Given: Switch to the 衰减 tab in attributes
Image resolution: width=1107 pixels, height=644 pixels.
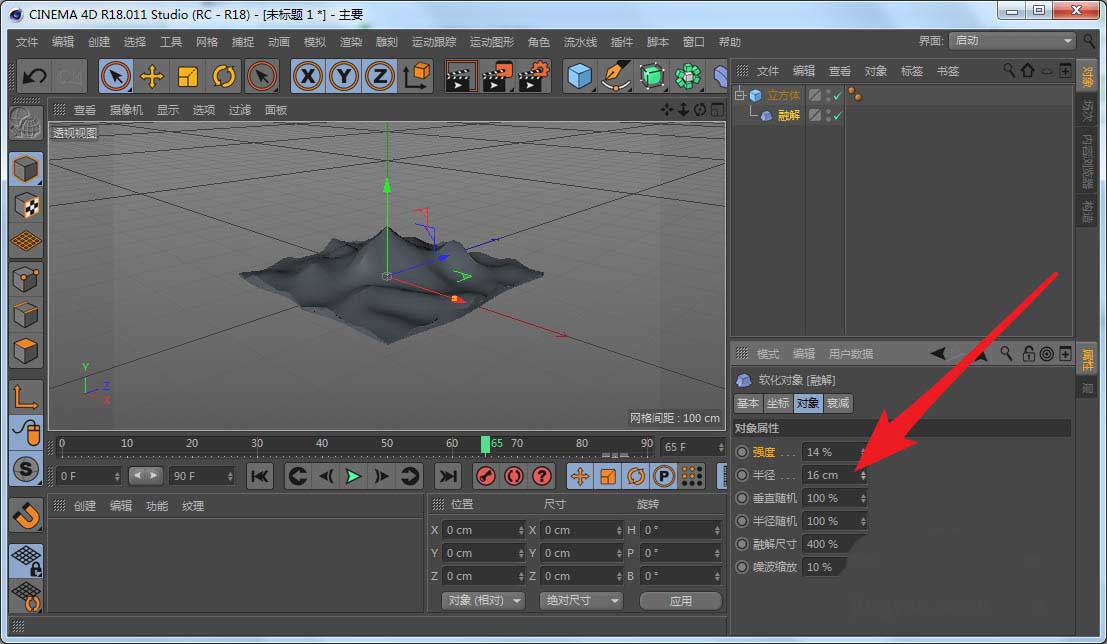Looking at the screenshot, I should tap(838, 403).
